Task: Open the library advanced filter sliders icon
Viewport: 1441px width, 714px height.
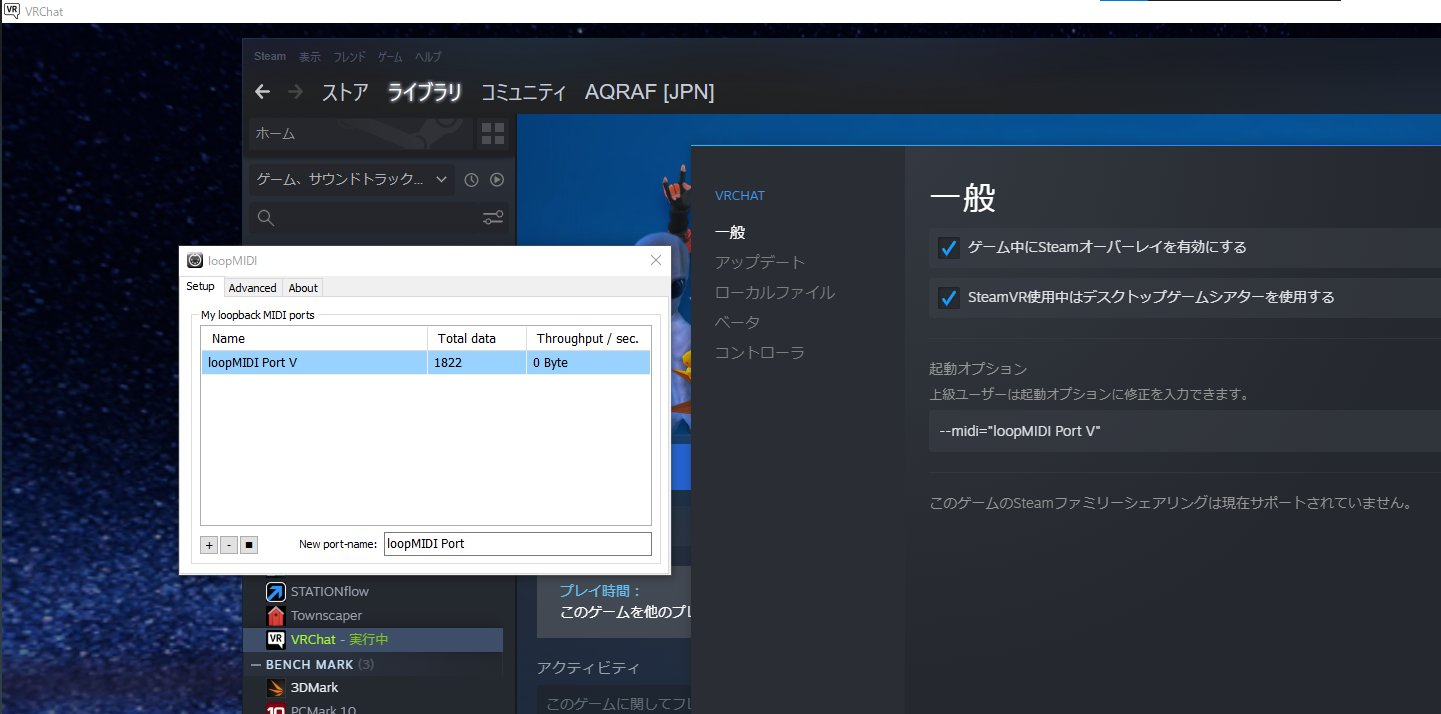Action: point(493,217)
